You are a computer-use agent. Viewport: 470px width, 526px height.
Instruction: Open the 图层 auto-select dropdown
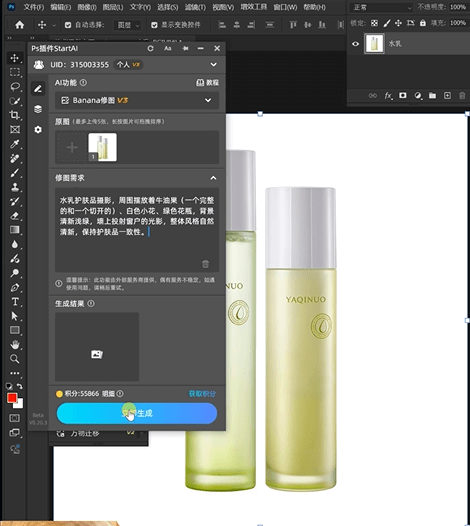pos(127,25)
